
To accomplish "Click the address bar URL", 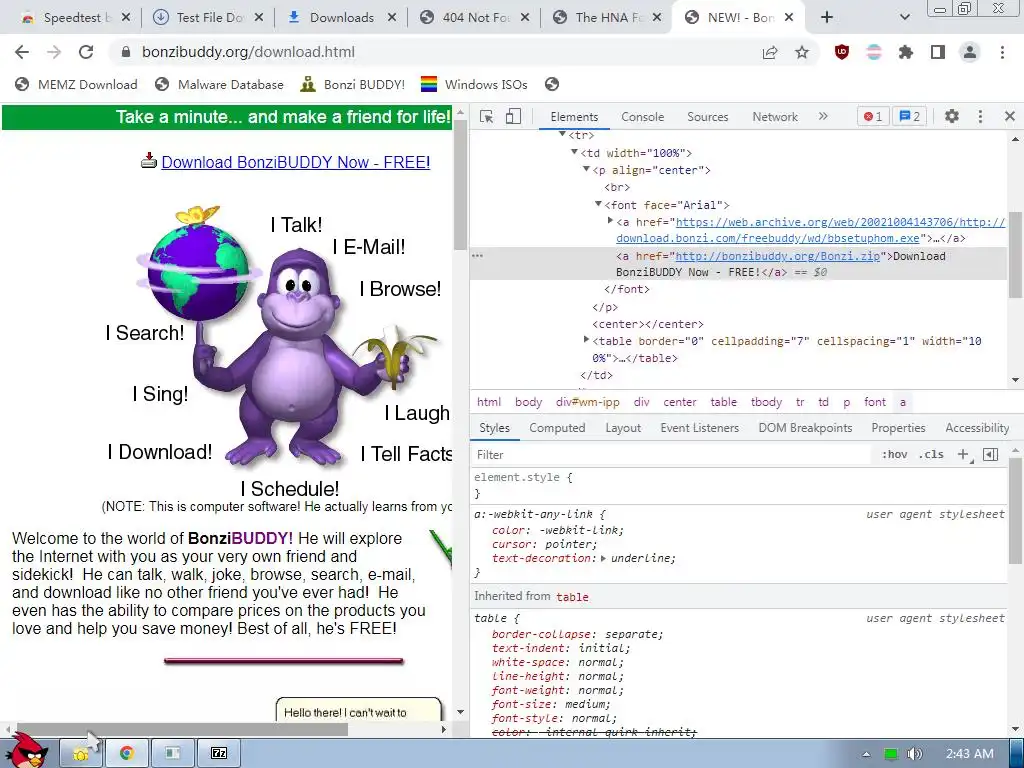I will pos(248,52).
